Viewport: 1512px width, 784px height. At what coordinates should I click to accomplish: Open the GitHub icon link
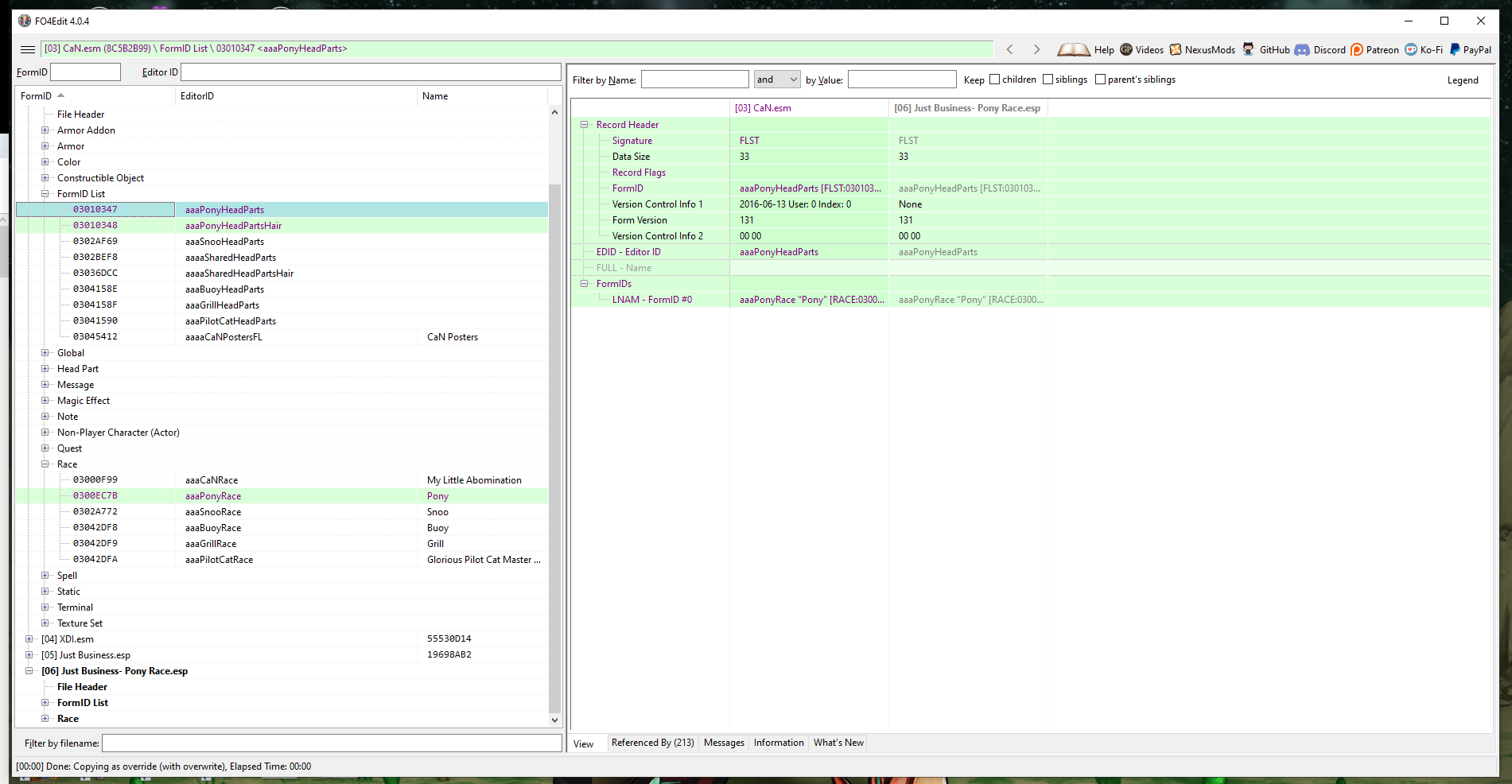1248,49
